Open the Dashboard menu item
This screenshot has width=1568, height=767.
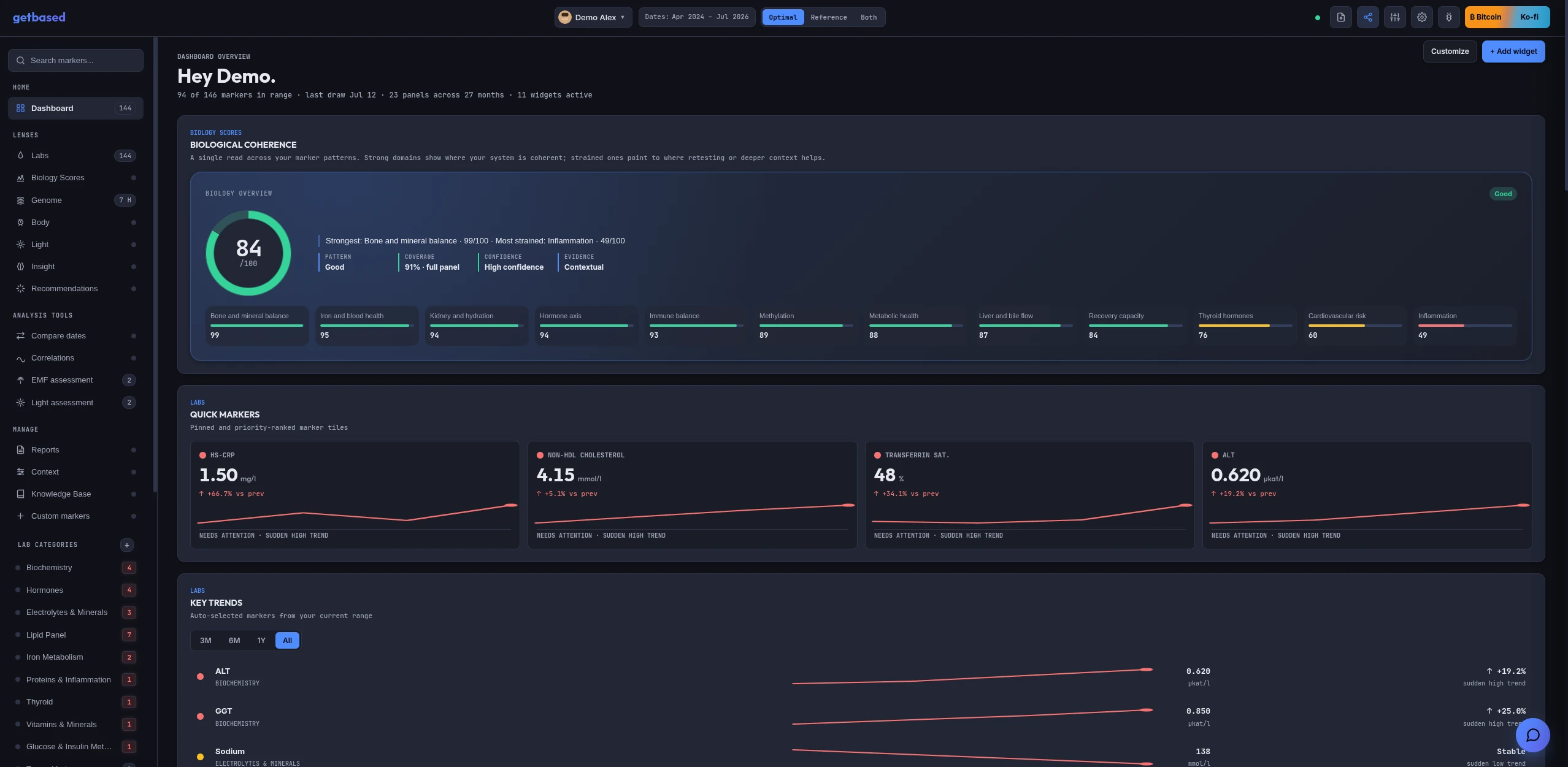click(x=75, y=109)
